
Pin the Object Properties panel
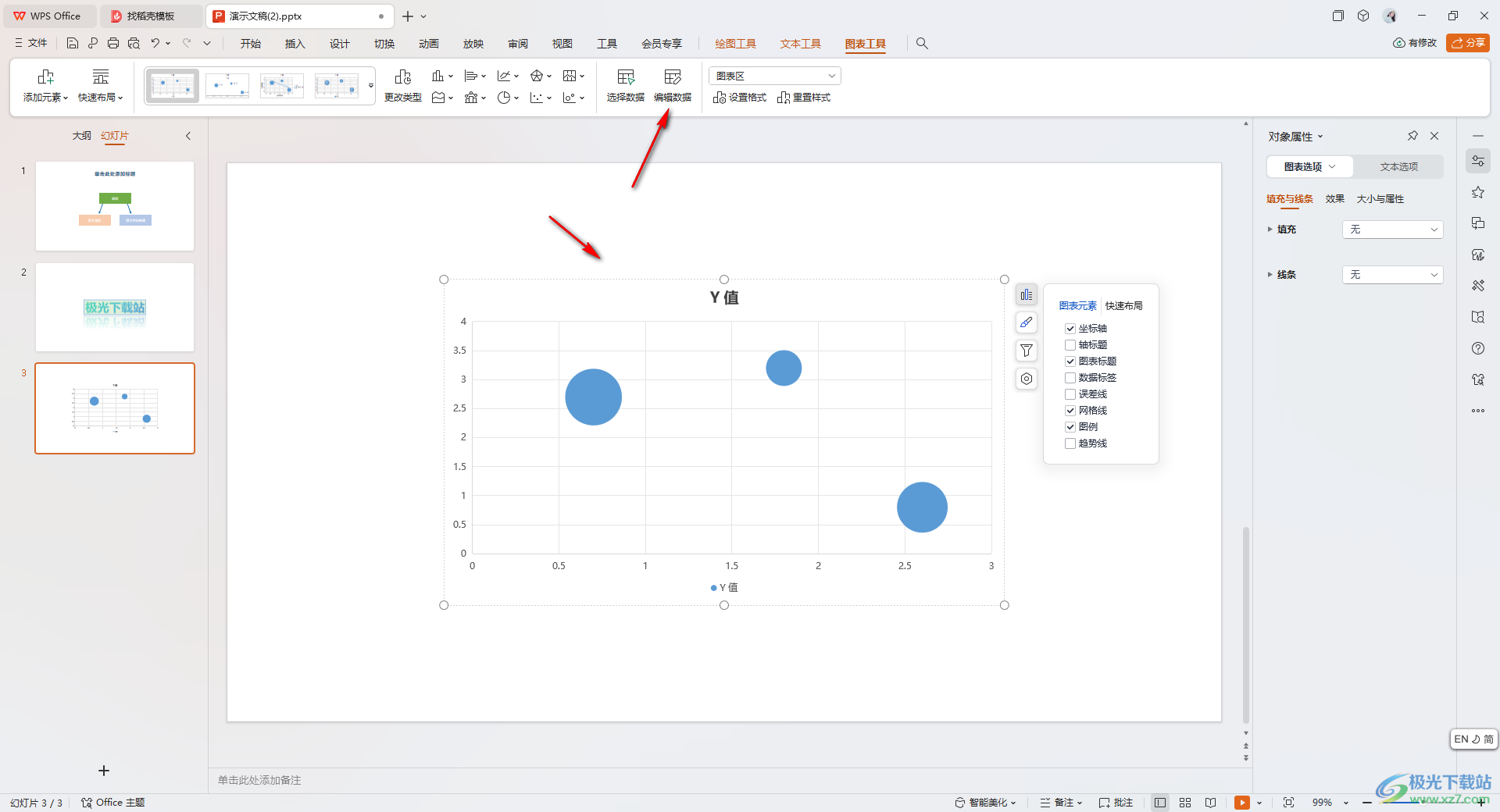click(x=1412, y=136)
